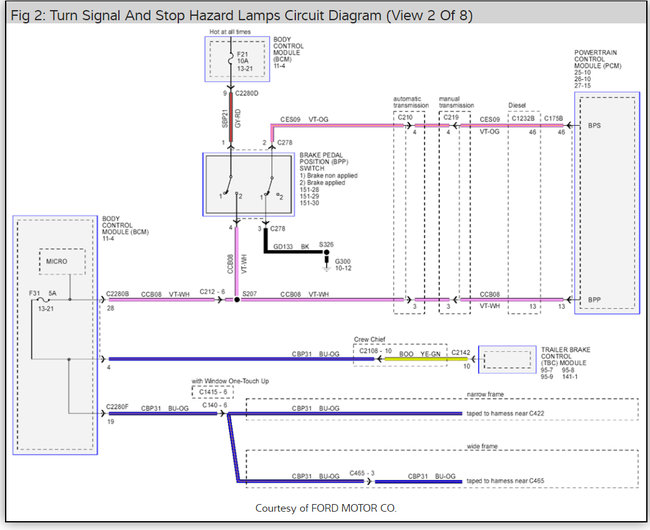
Task: Click the "151-30" page reference
Action: (309, 203)
